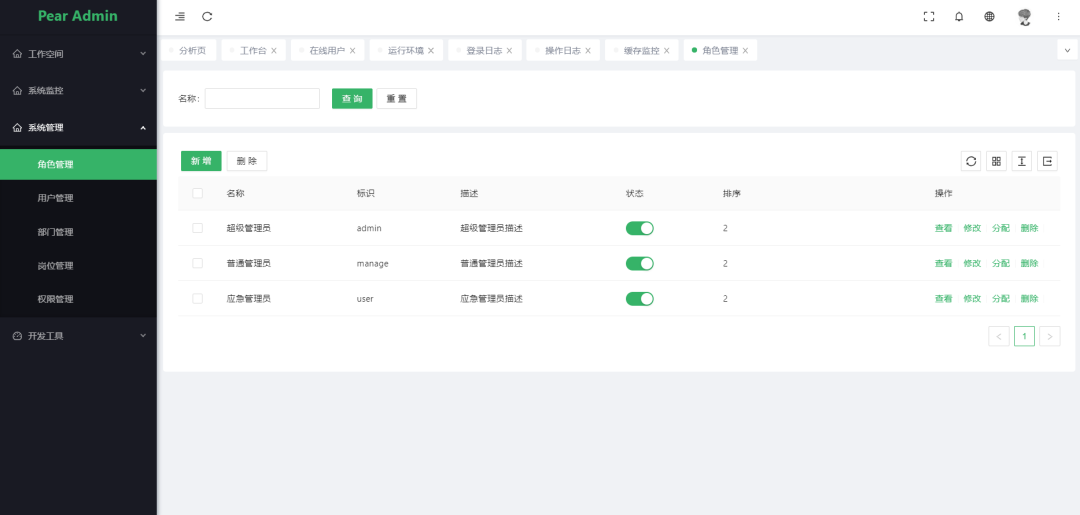Tick the select-all checkbox in table header

click(198, 193)
